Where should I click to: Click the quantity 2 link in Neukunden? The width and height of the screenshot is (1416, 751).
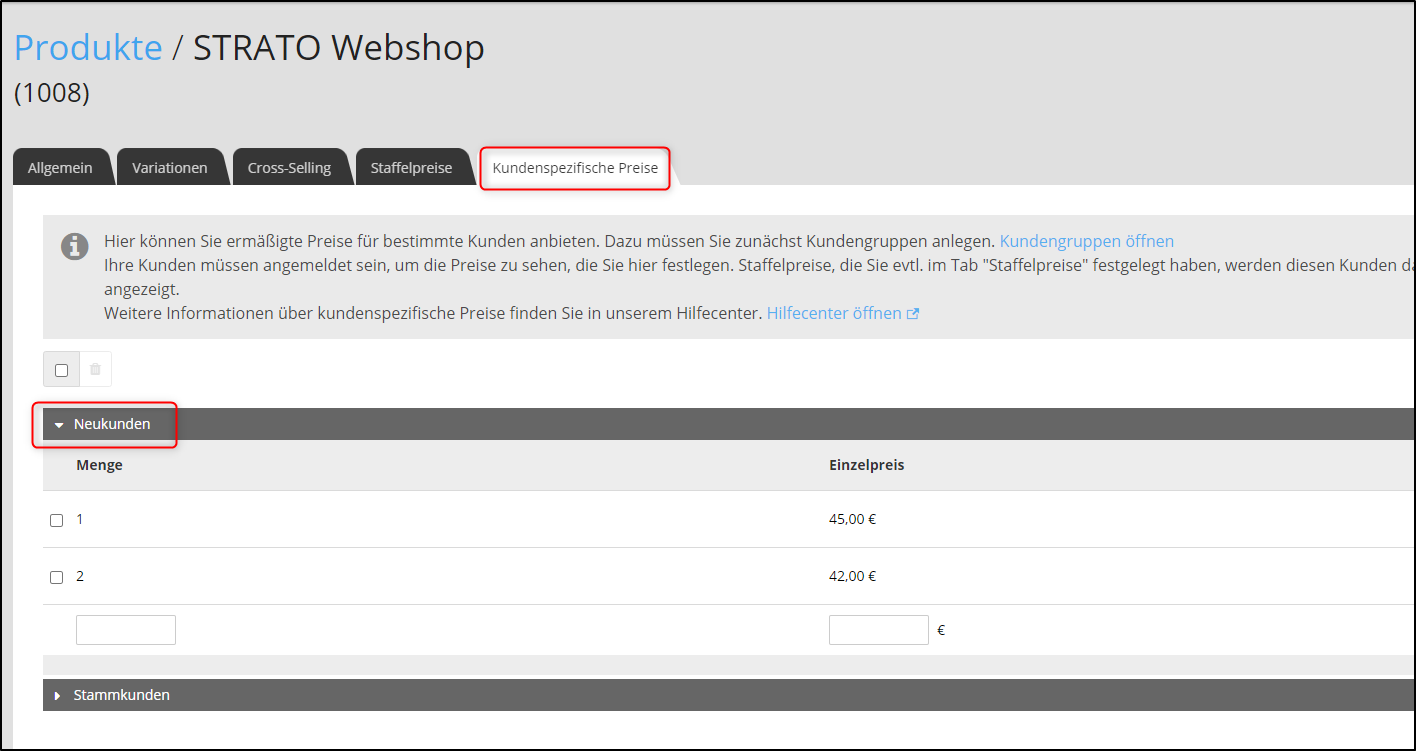(x=79, y=576)
